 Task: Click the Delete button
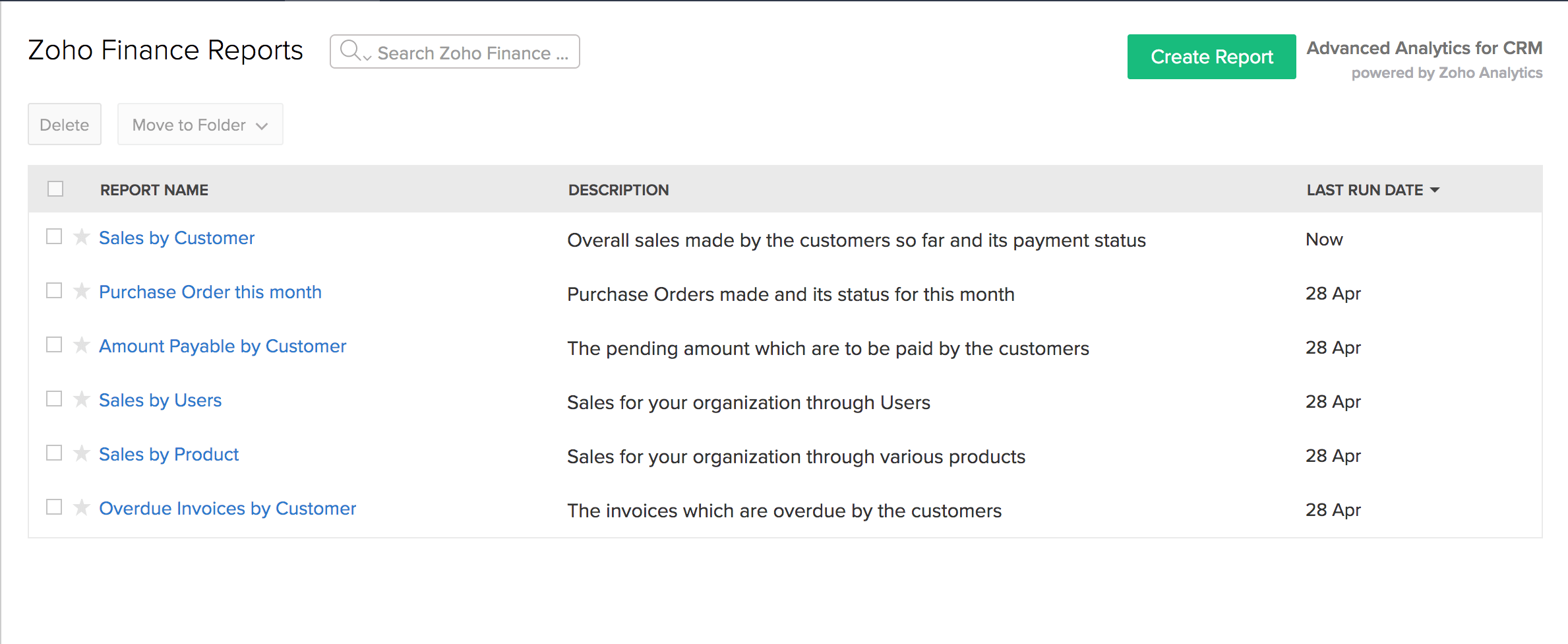[x=64, y=125]
